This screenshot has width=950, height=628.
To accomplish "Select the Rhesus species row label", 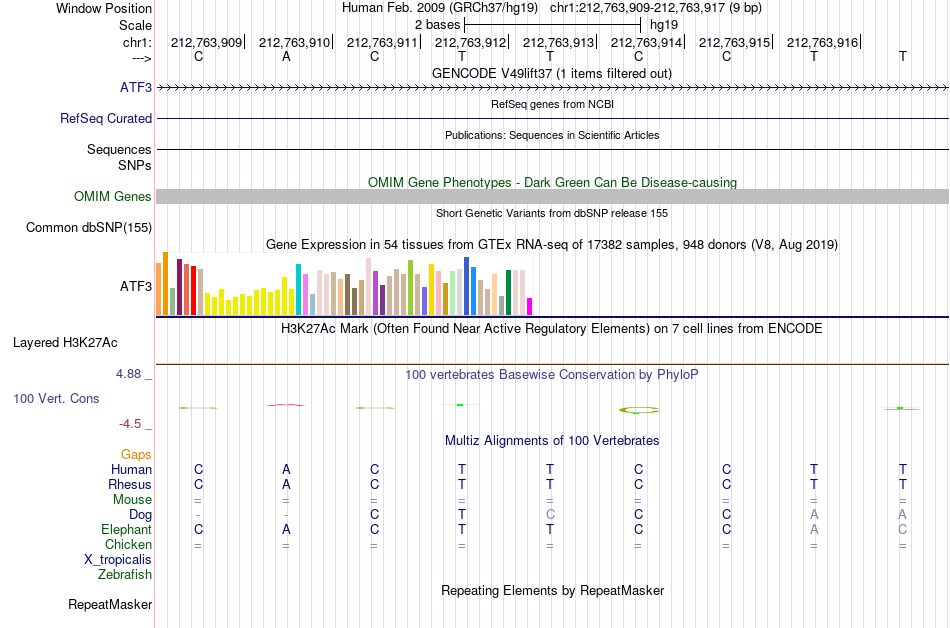I will [x=130, y=484].
